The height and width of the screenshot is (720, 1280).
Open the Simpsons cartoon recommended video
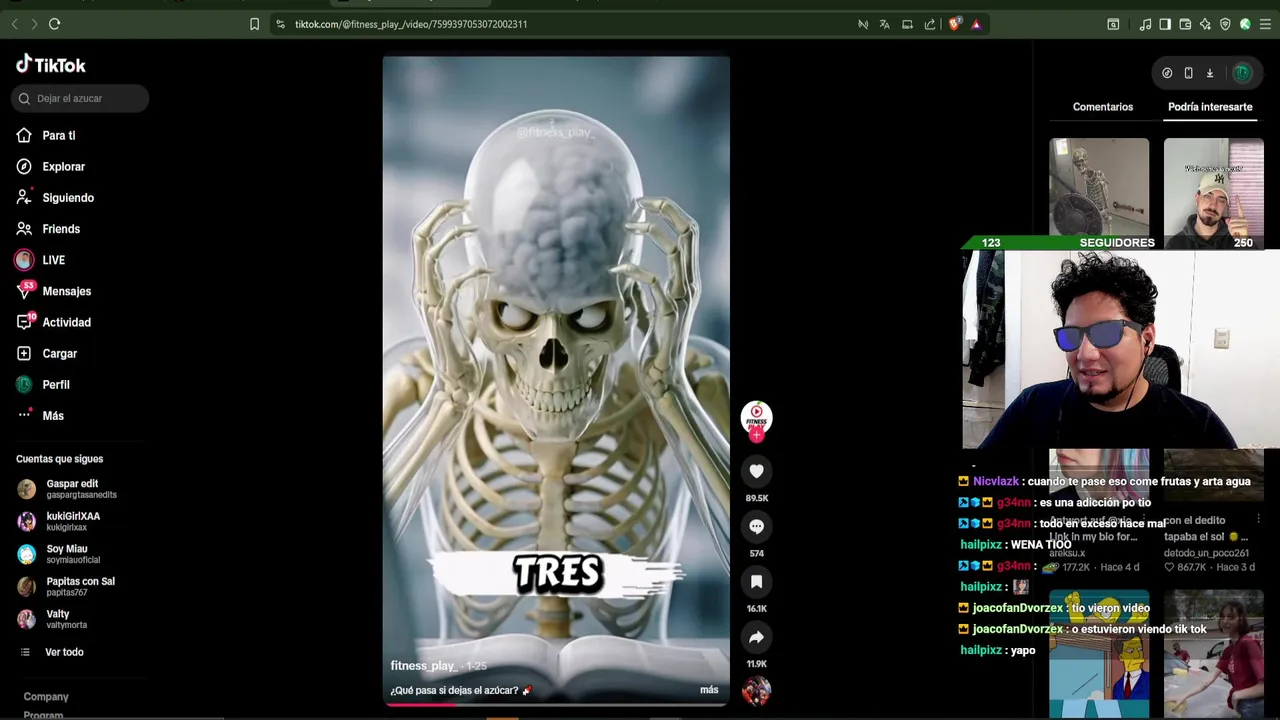click(x=1099, y=655)
